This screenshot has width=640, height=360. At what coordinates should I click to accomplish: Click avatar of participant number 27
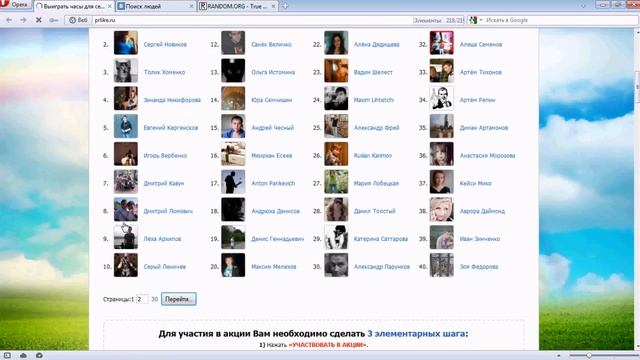(336, 182)
